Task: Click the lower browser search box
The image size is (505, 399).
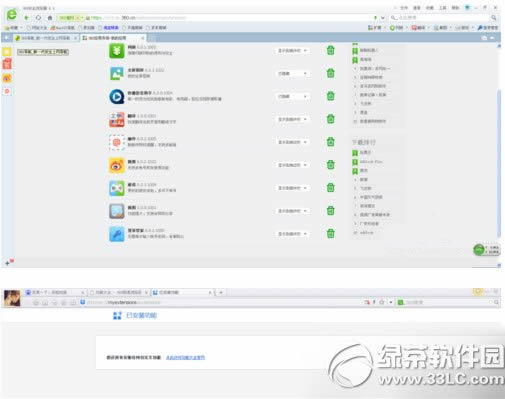Action: [x=448, y=302]
